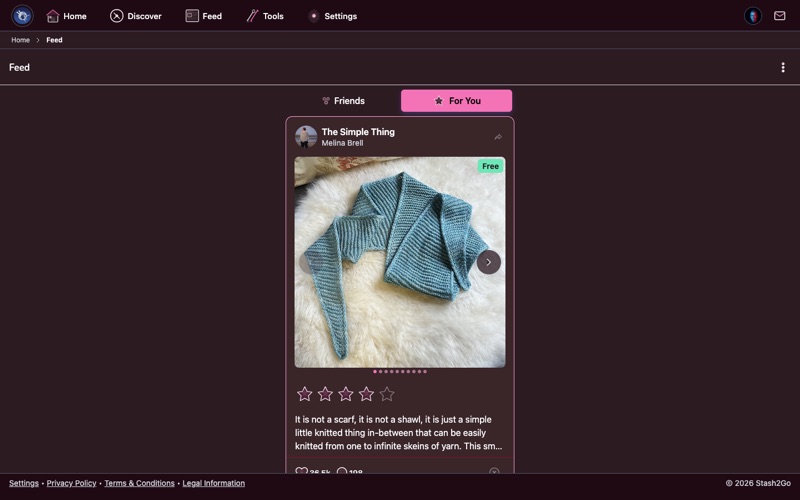This screenshot has width=800, height=500.
Task: Select the For You tab
Action: 456,101
